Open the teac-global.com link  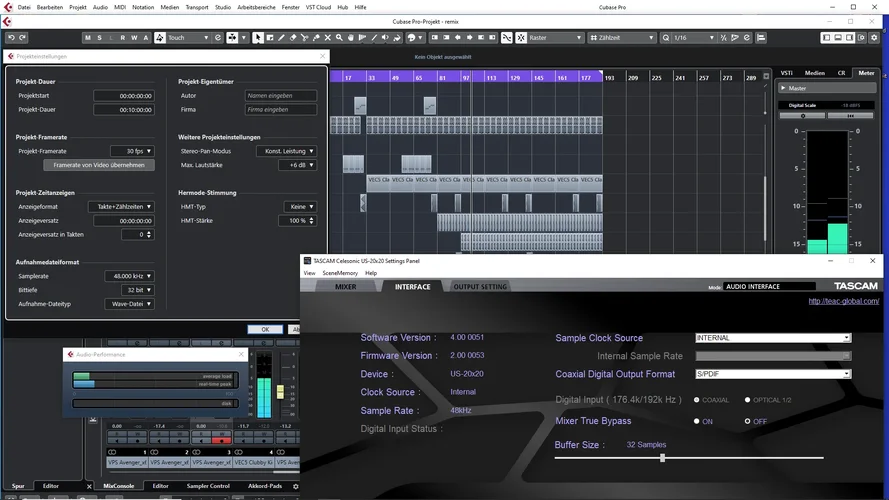coord(844,301)
